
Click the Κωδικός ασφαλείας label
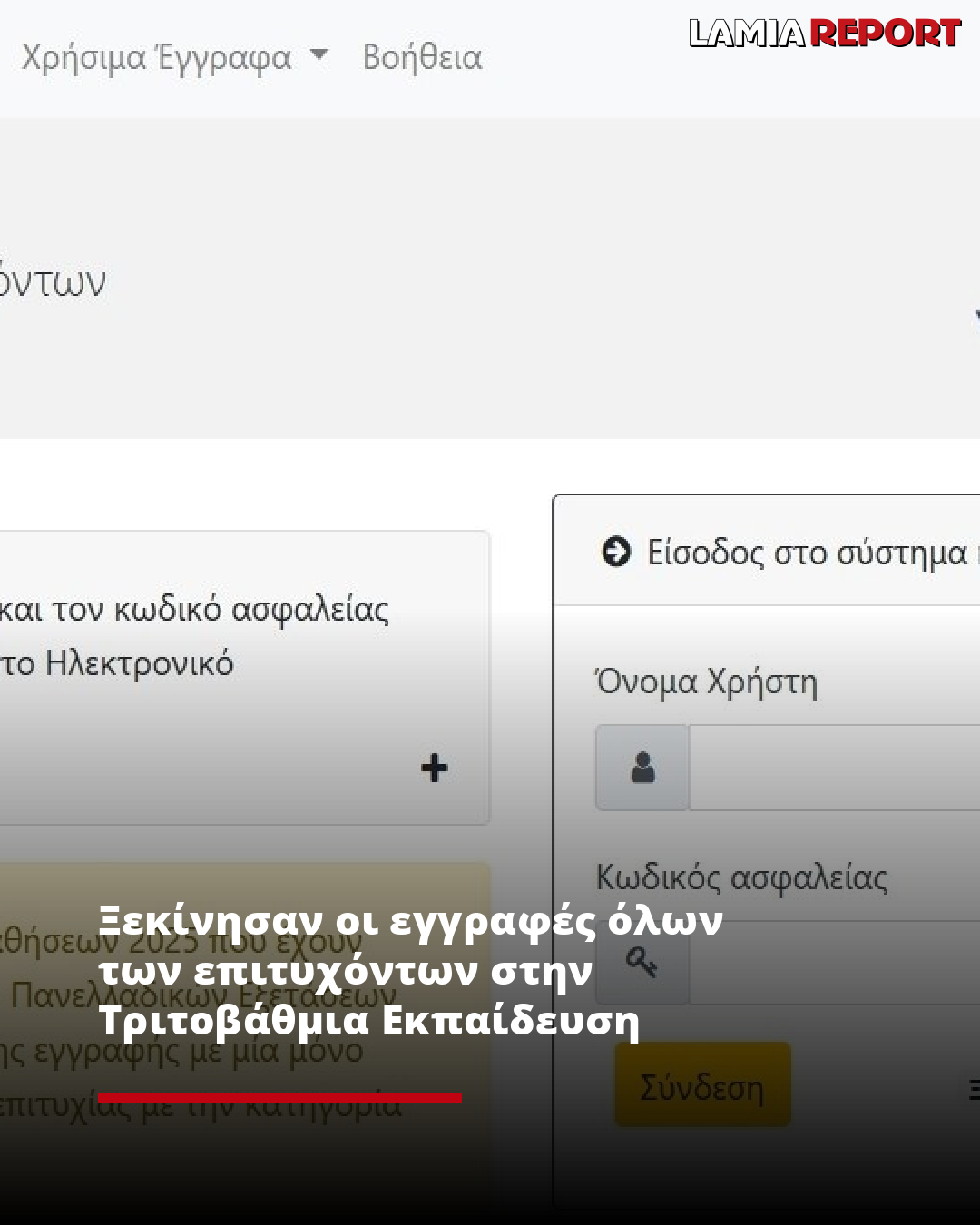point(741,877)
